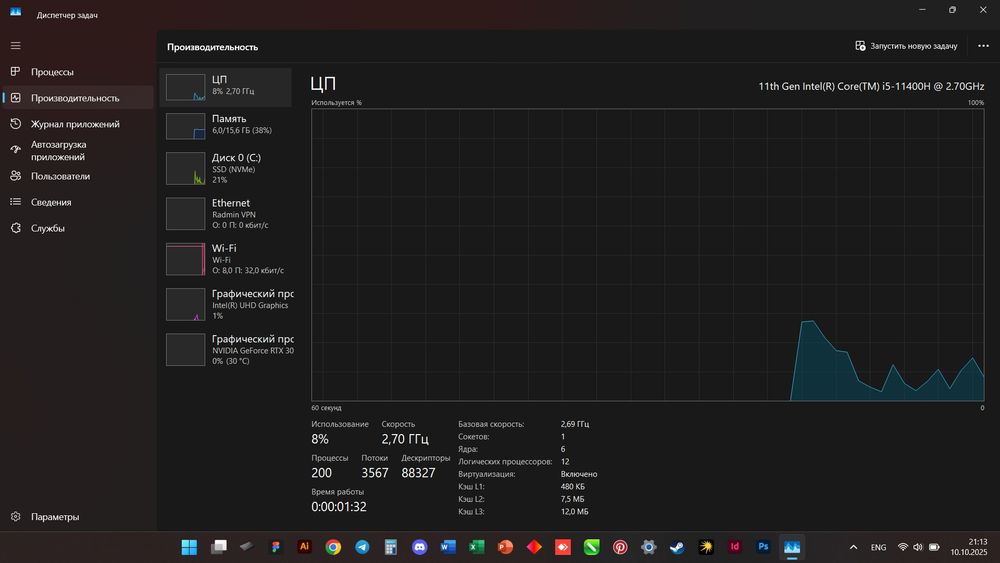
Task: Open the volume tray icon
Action: tap(918, 547)
